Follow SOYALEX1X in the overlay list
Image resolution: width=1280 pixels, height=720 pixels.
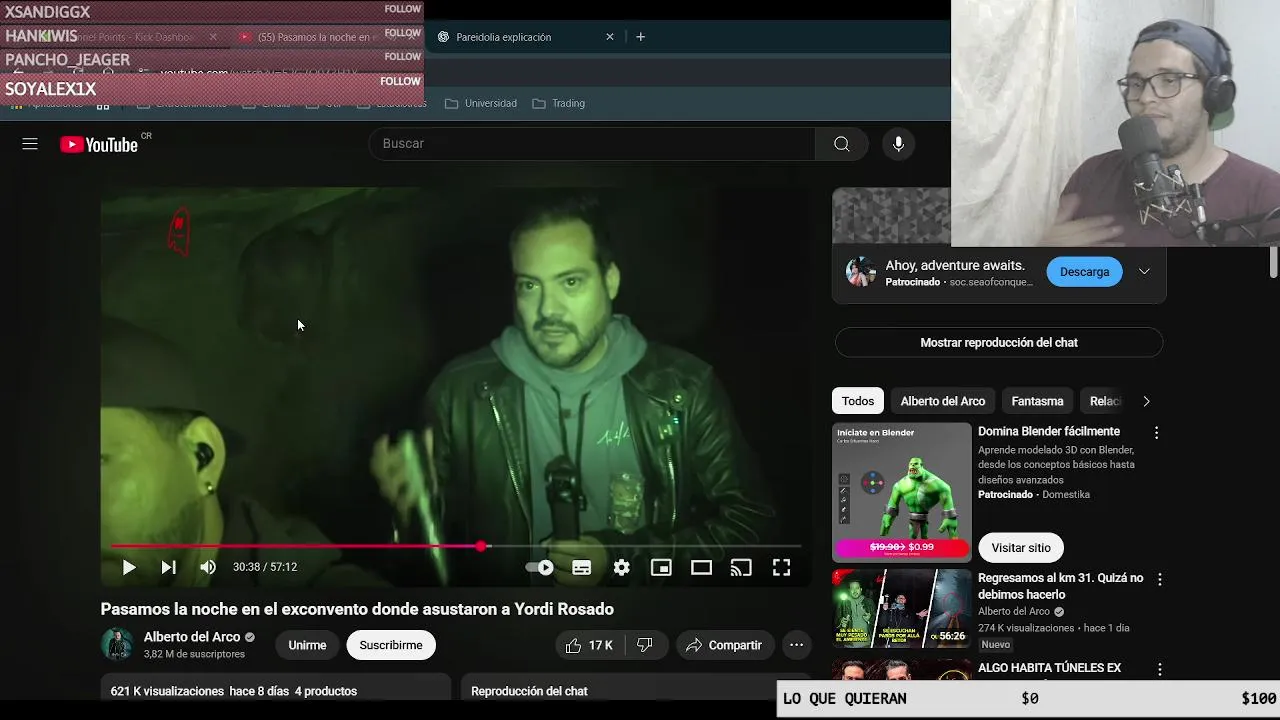402,81
